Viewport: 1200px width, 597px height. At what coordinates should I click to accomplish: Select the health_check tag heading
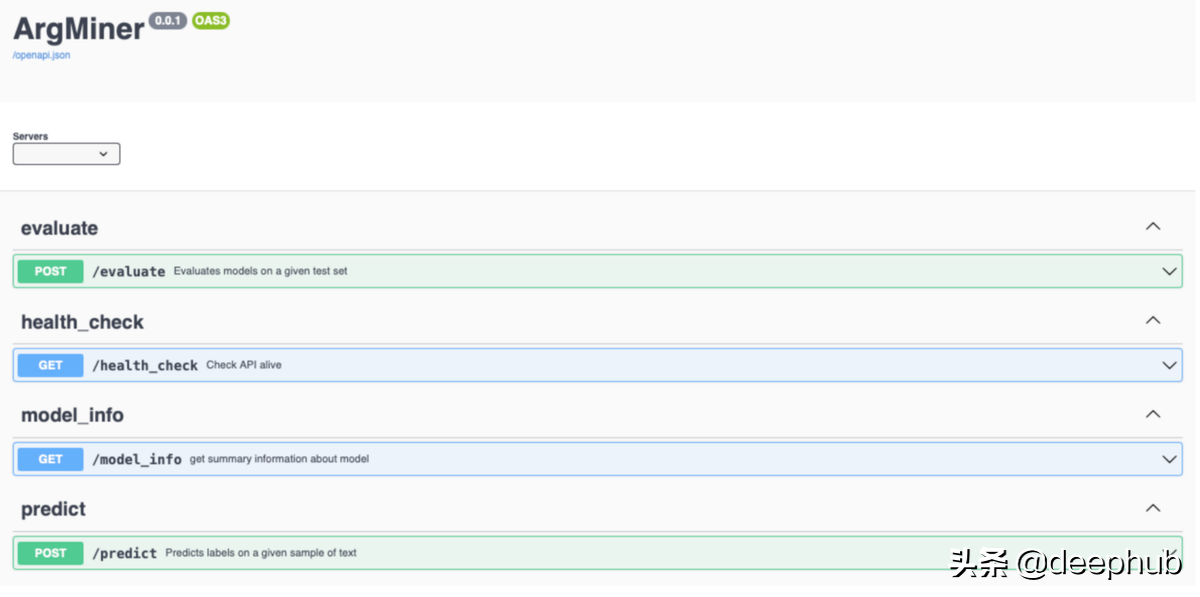coord(82,322)
